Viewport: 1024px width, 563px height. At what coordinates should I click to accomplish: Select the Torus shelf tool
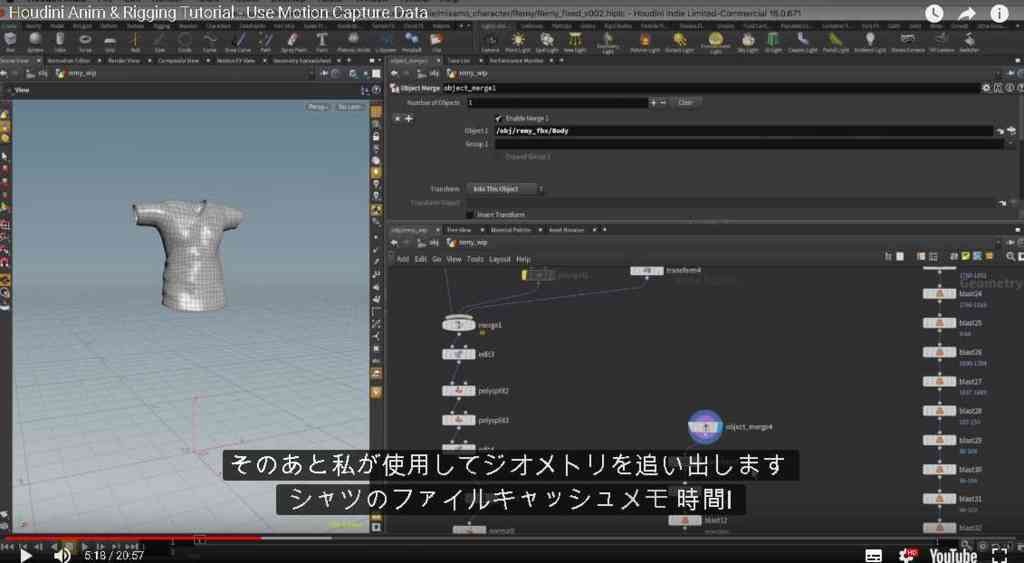click(x=85, y=41)
